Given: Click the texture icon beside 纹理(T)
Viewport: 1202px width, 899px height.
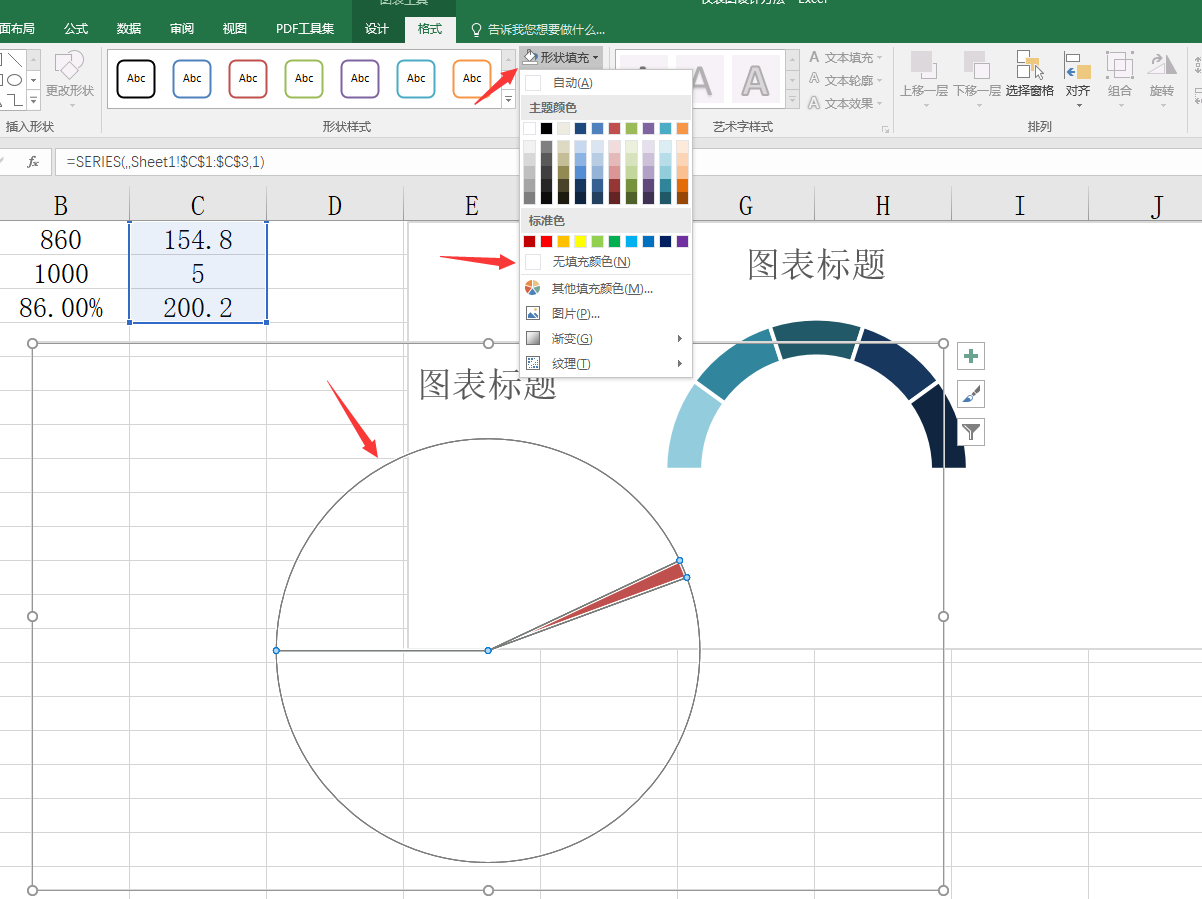Looking at the screenshot, I should pyautogui.click(x=533, y=363).
